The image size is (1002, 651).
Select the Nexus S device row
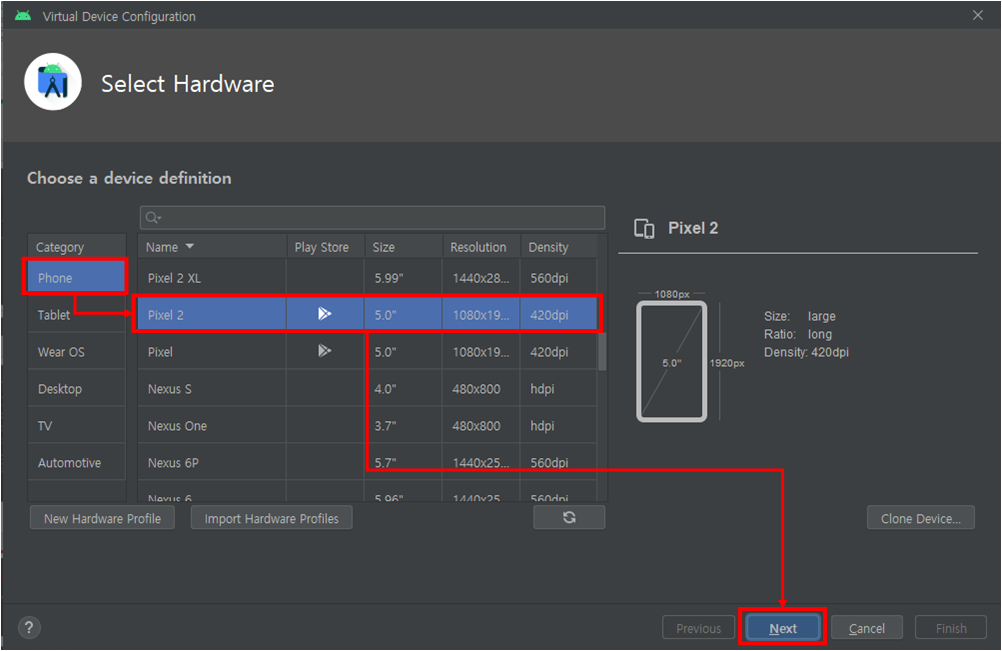[x=367, y=389]
